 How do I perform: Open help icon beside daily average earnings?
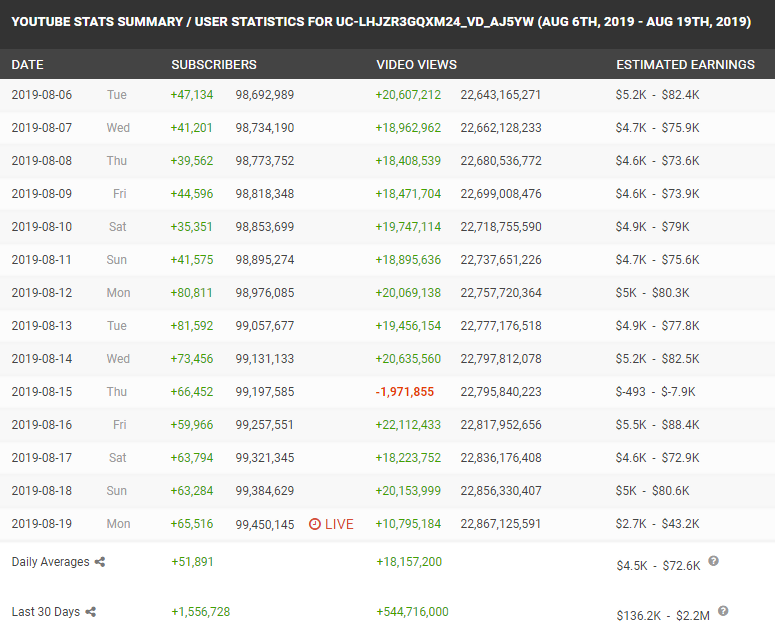tap(713, 561)
